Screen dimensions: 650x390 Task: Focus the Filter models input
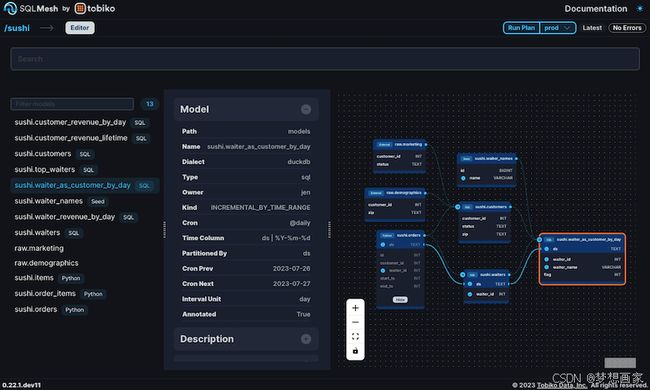72,104
